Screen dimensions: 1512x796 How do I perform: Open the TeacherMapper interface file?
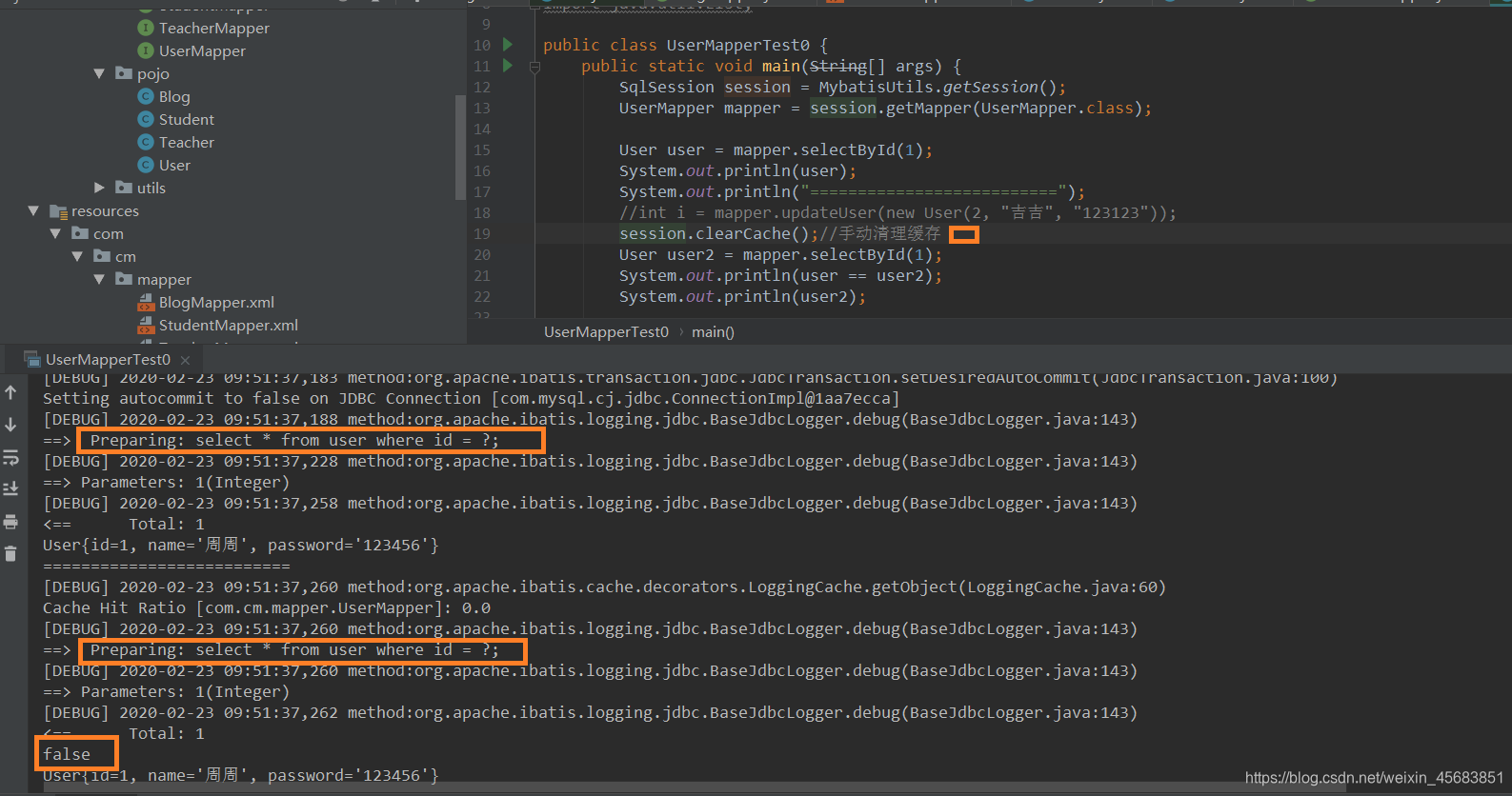click(x=213, y=29)
